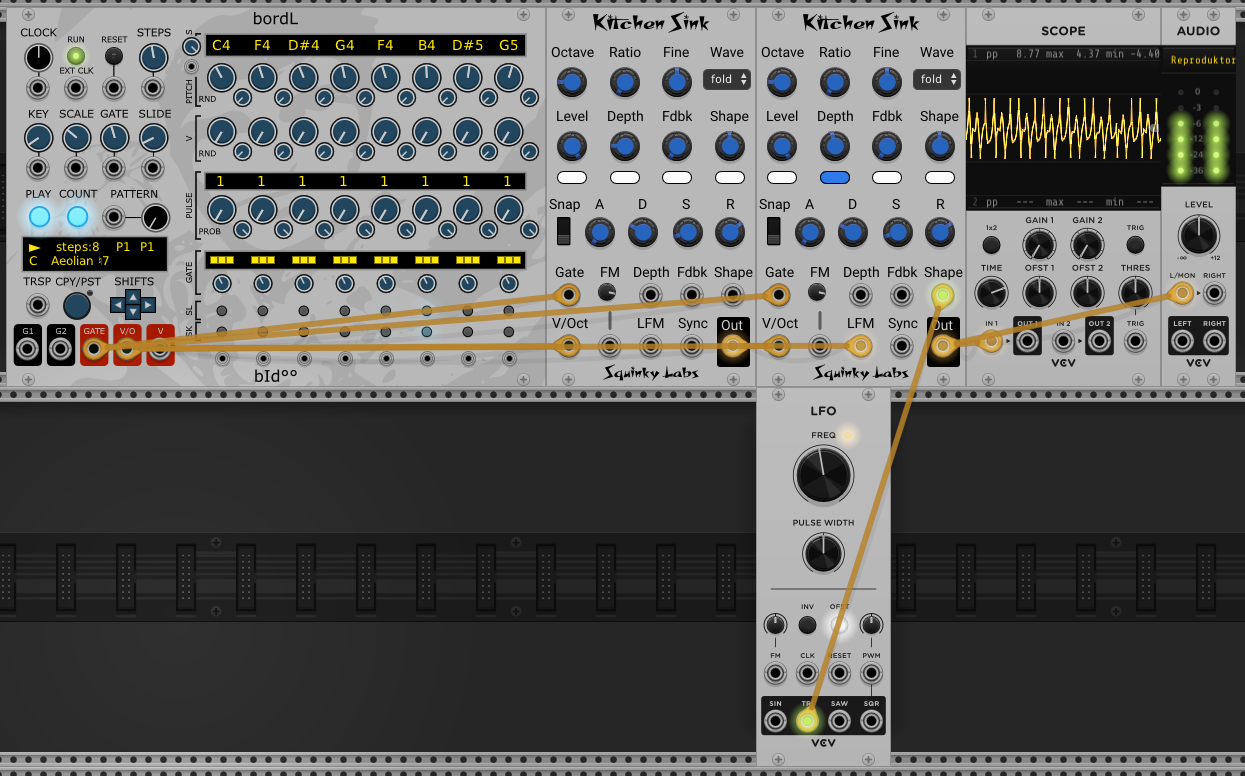Click the G1 output jack on bordL
The height and width of the screenshot is (776, 1245).
pos(28,349)
